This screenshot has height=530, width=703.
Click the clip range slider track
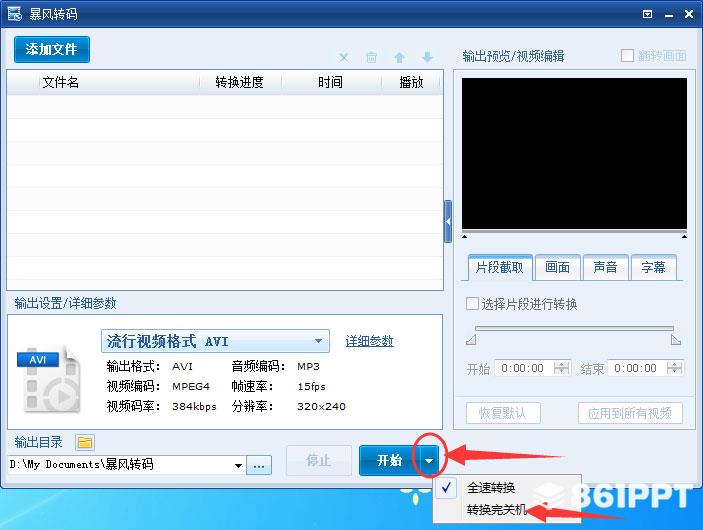click(574, 329)
